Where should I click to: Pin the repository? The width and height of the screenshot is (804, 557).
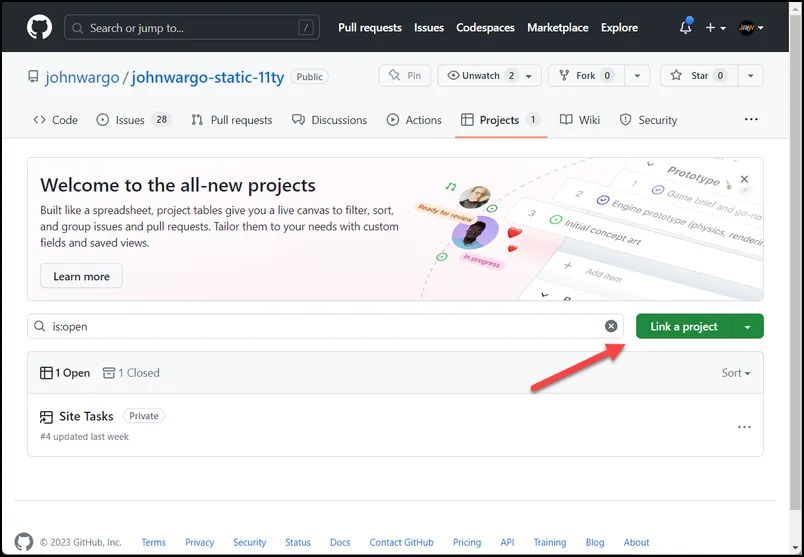click(405, 76)
